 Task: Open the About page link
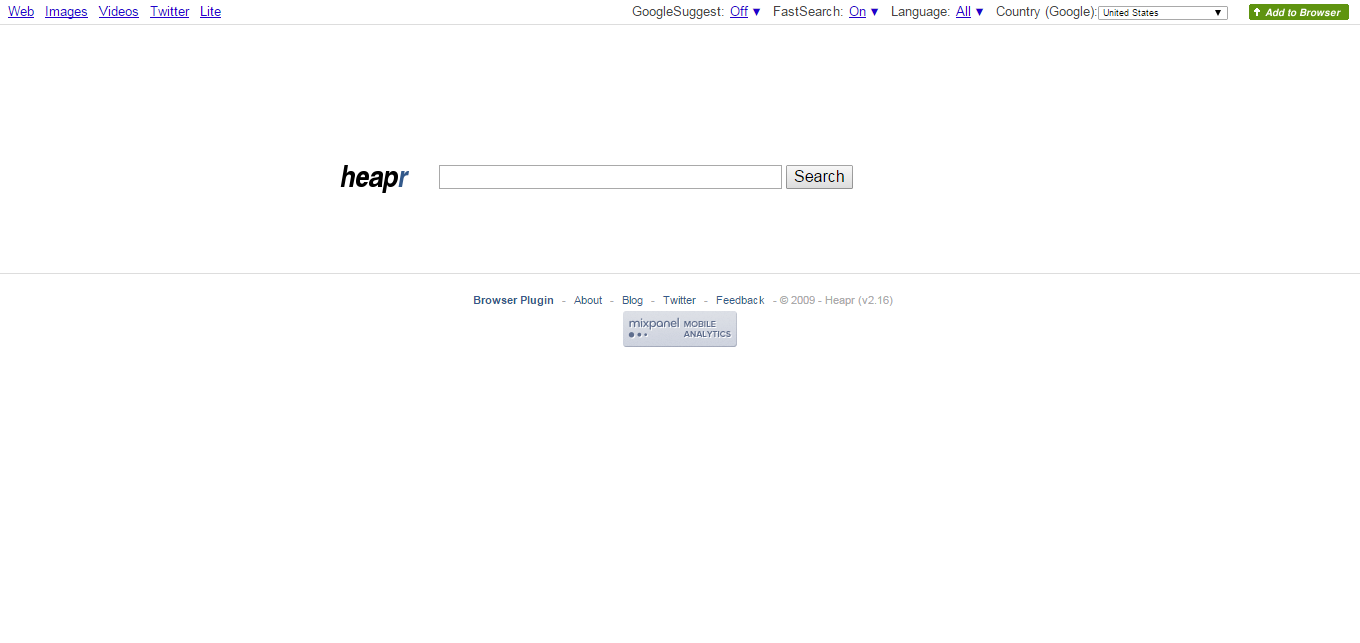click(588, 300)
